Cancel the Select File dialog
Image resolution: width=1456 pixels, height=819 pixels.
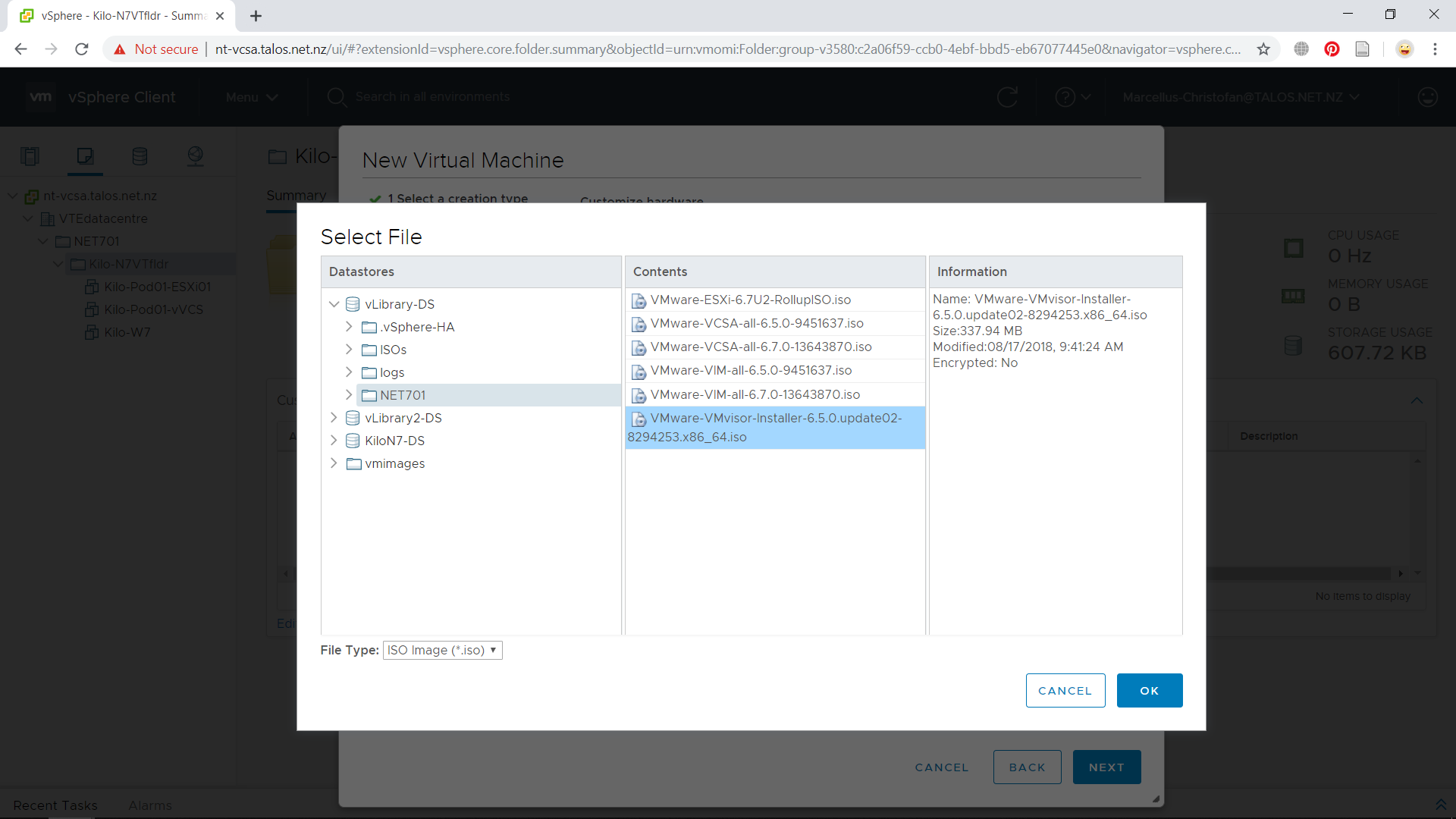(1065, 691)
